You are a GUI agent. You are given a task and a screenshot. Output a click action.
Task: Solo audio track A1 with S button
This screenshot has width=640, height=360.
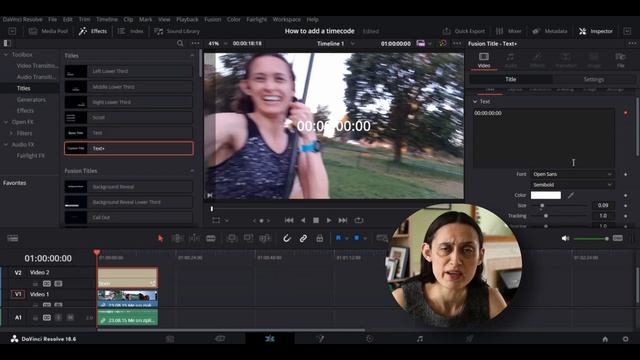[58, 317]
